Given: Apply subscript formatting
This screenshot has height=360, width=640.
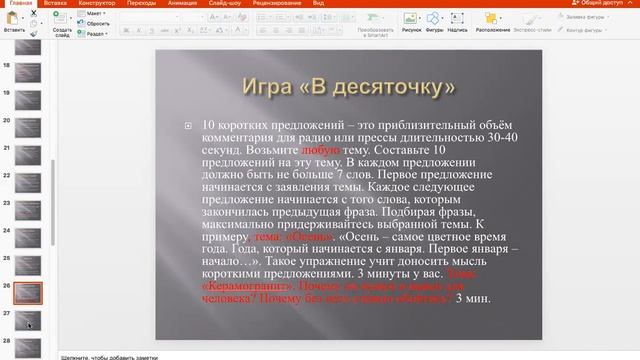Looking at the screenshot, I should [x=190, y=31].
